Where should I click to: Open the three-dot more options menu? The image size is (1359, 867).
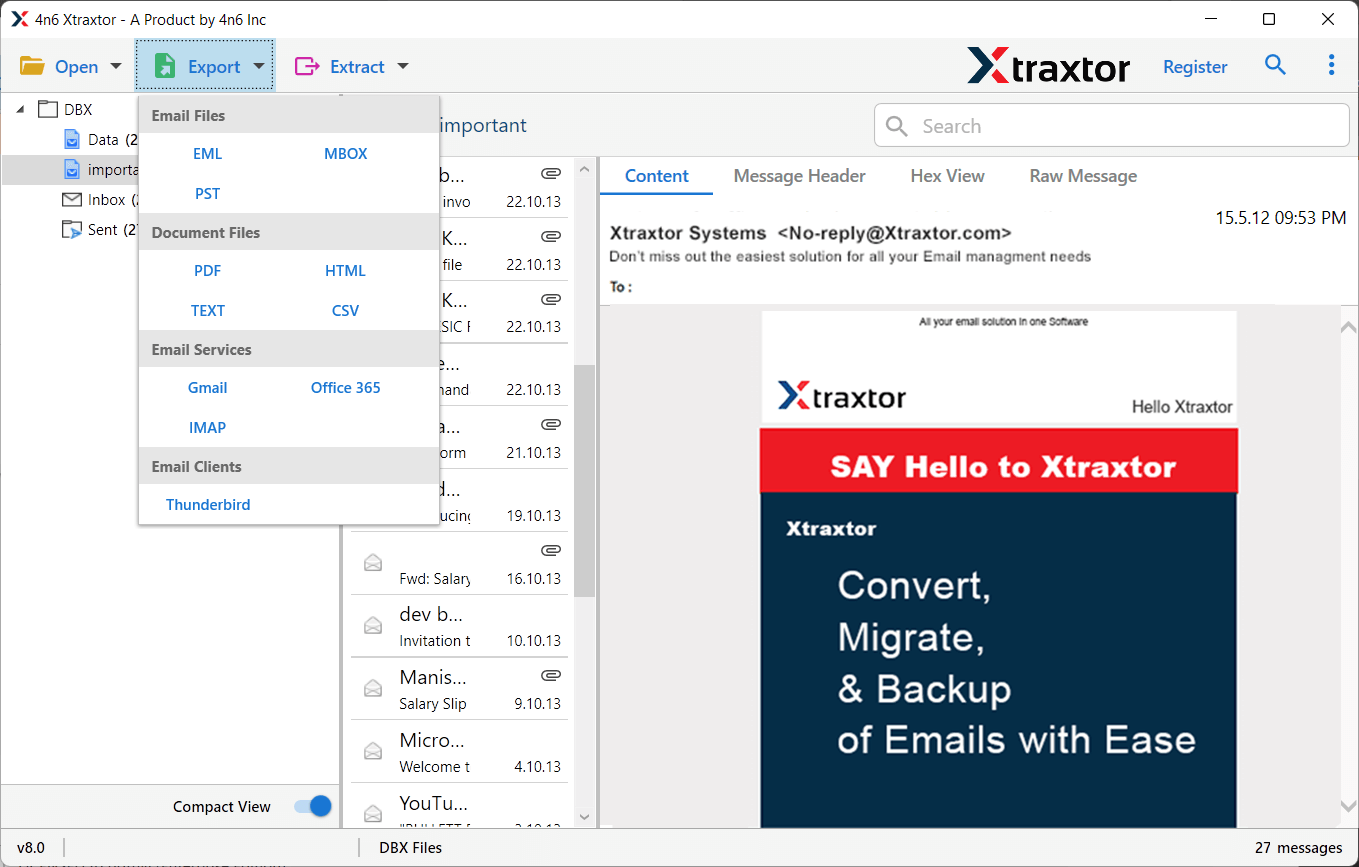pyautogui.click(x=1331, y=65)
